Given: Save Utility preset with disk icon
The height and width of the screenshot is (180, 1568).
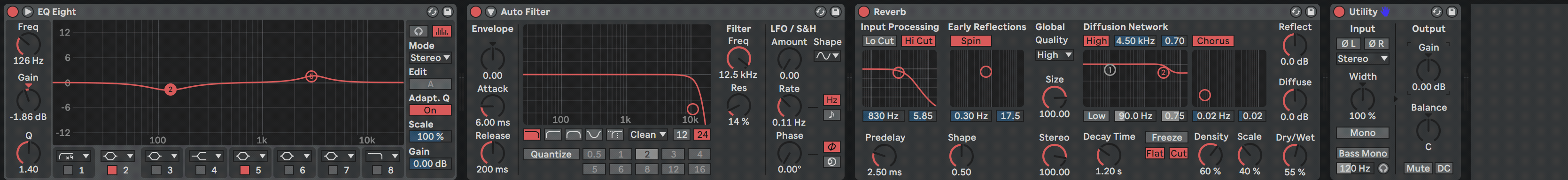Looking at the screenshot, I should tap(1452, 12).
